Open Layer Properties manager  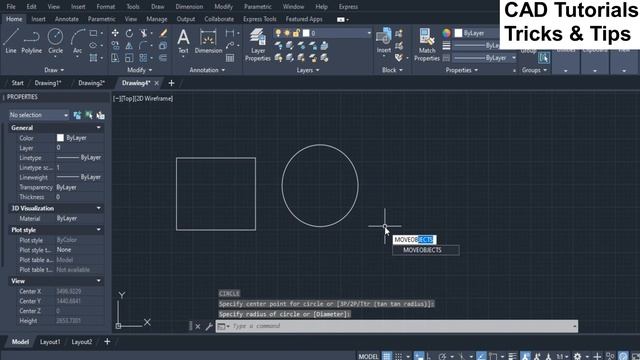[258, 45]
